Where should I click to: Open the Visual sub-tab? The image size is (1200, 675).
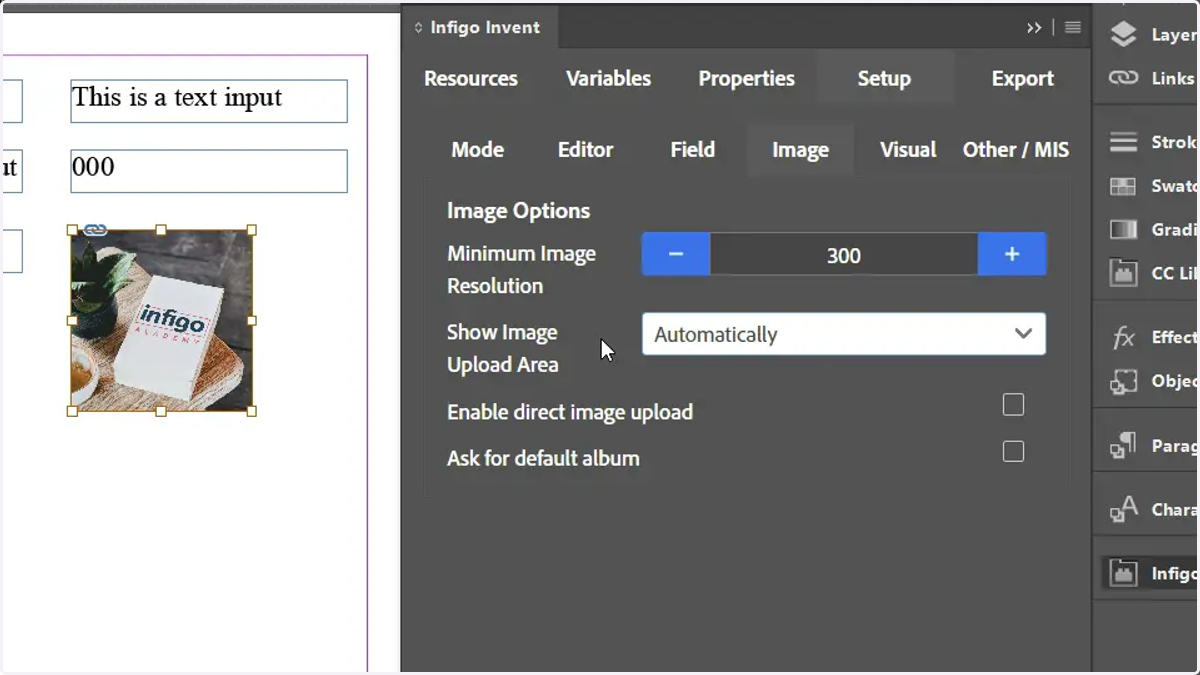pyautogui.click(x=908, y=150)
